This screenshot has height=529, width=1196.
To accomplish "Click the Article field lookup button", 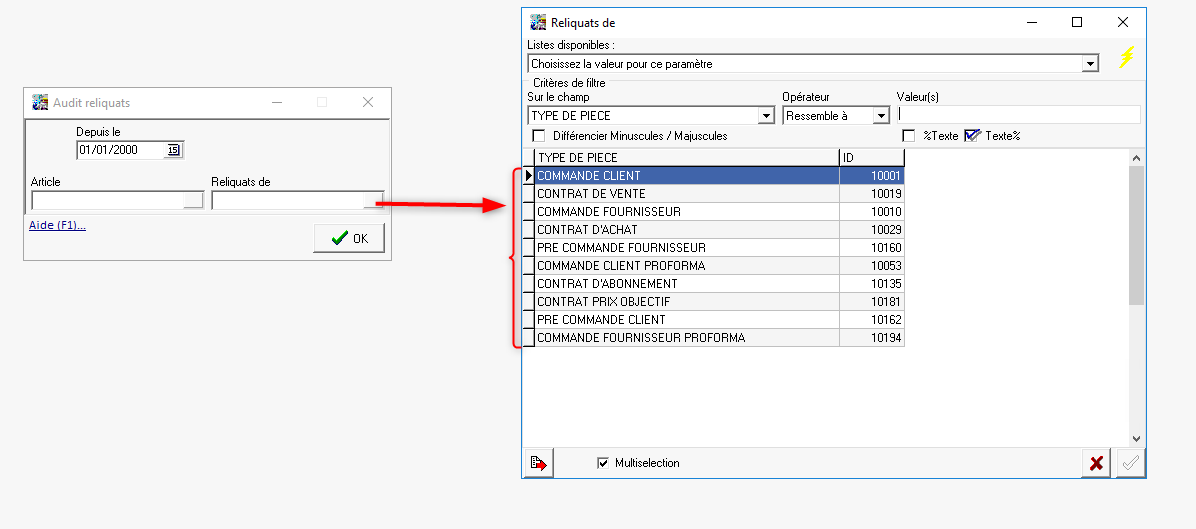I will 193,200.
